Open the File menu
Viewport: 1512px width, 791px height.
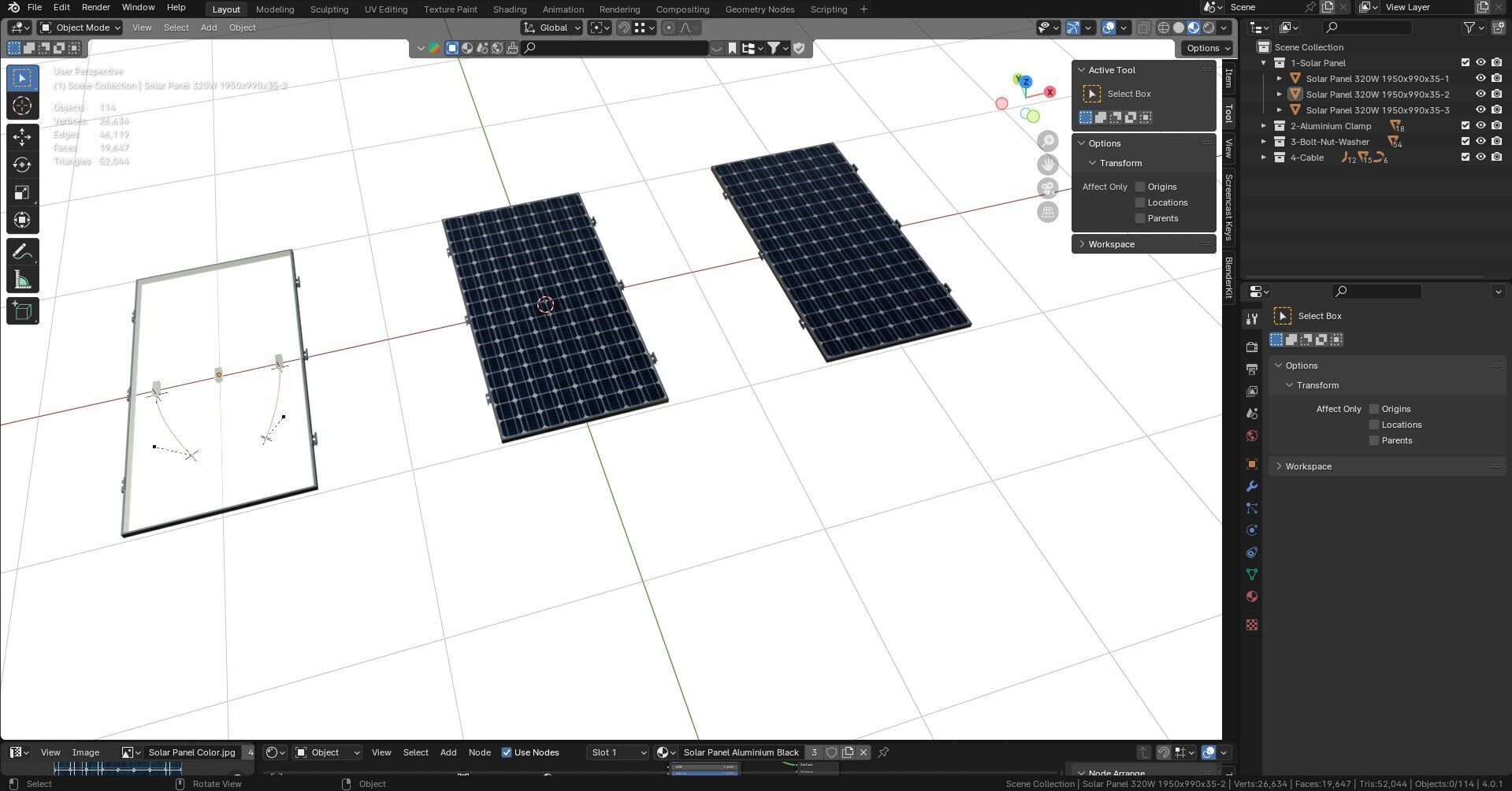pyautogui.click(x=35, y=7)
